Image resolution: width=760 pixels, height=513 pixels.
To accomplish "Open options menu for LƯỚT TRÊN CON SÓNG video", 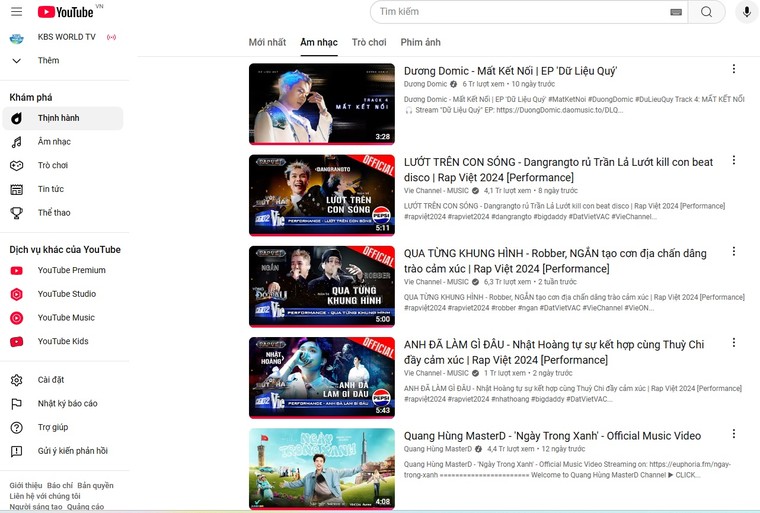I will click(x=734, y=160).
